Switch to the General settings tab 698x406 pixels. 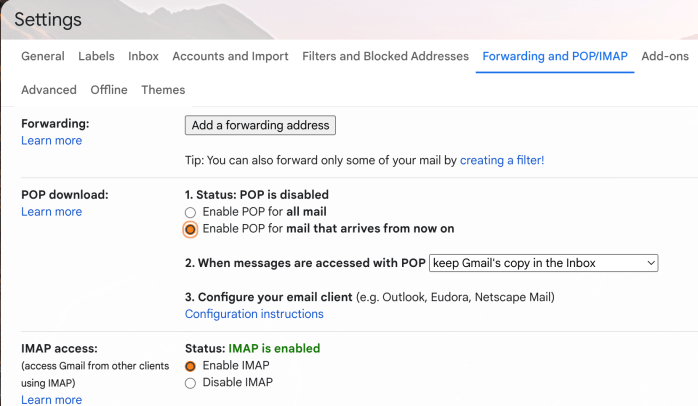[43, 57]
